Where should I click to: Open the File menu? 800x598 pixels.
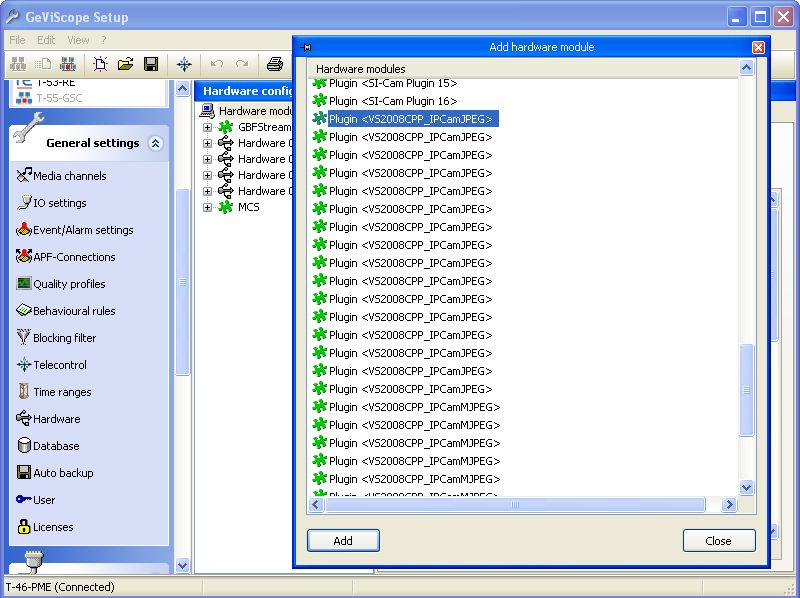pos(17,40)
